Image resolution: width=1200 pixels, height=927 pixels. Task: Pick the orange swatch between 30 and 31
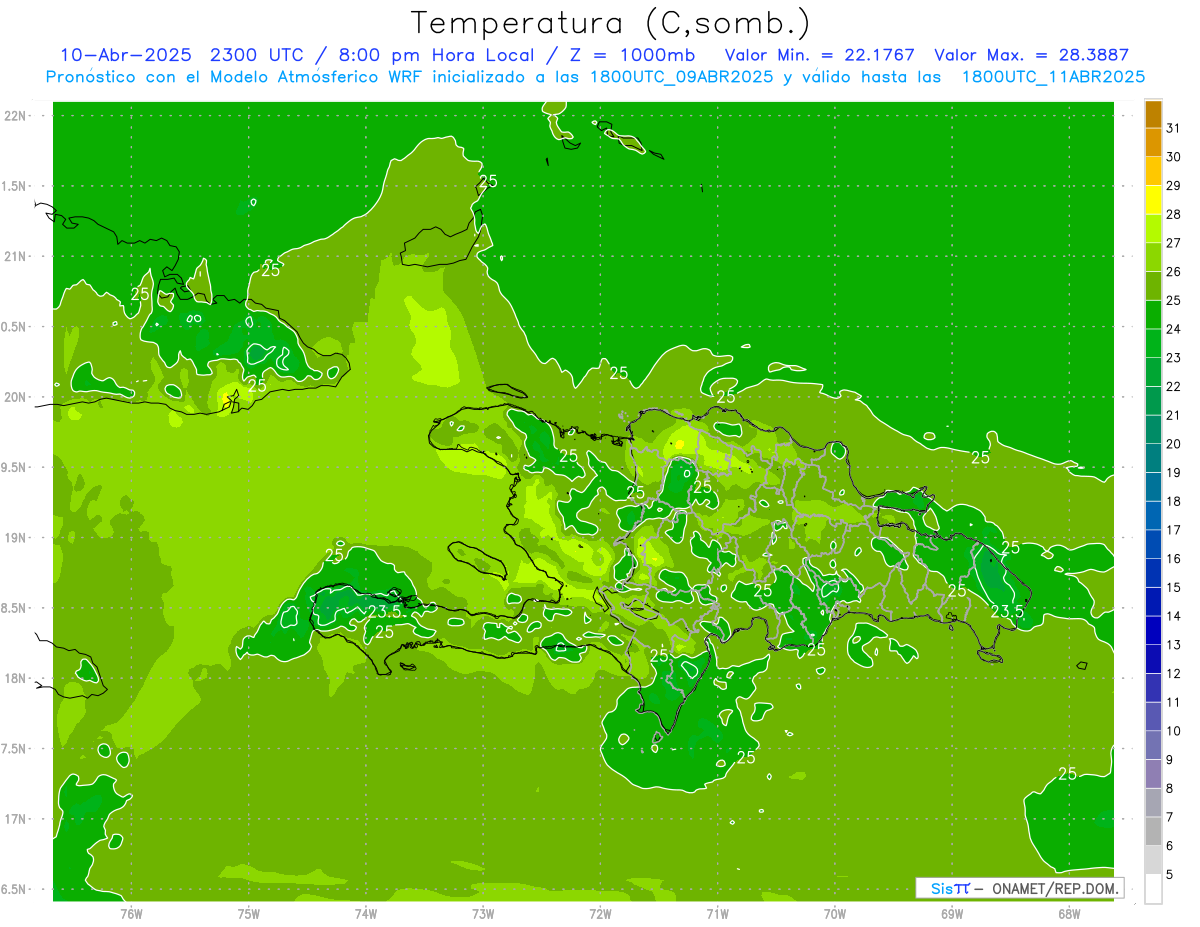1153,143
